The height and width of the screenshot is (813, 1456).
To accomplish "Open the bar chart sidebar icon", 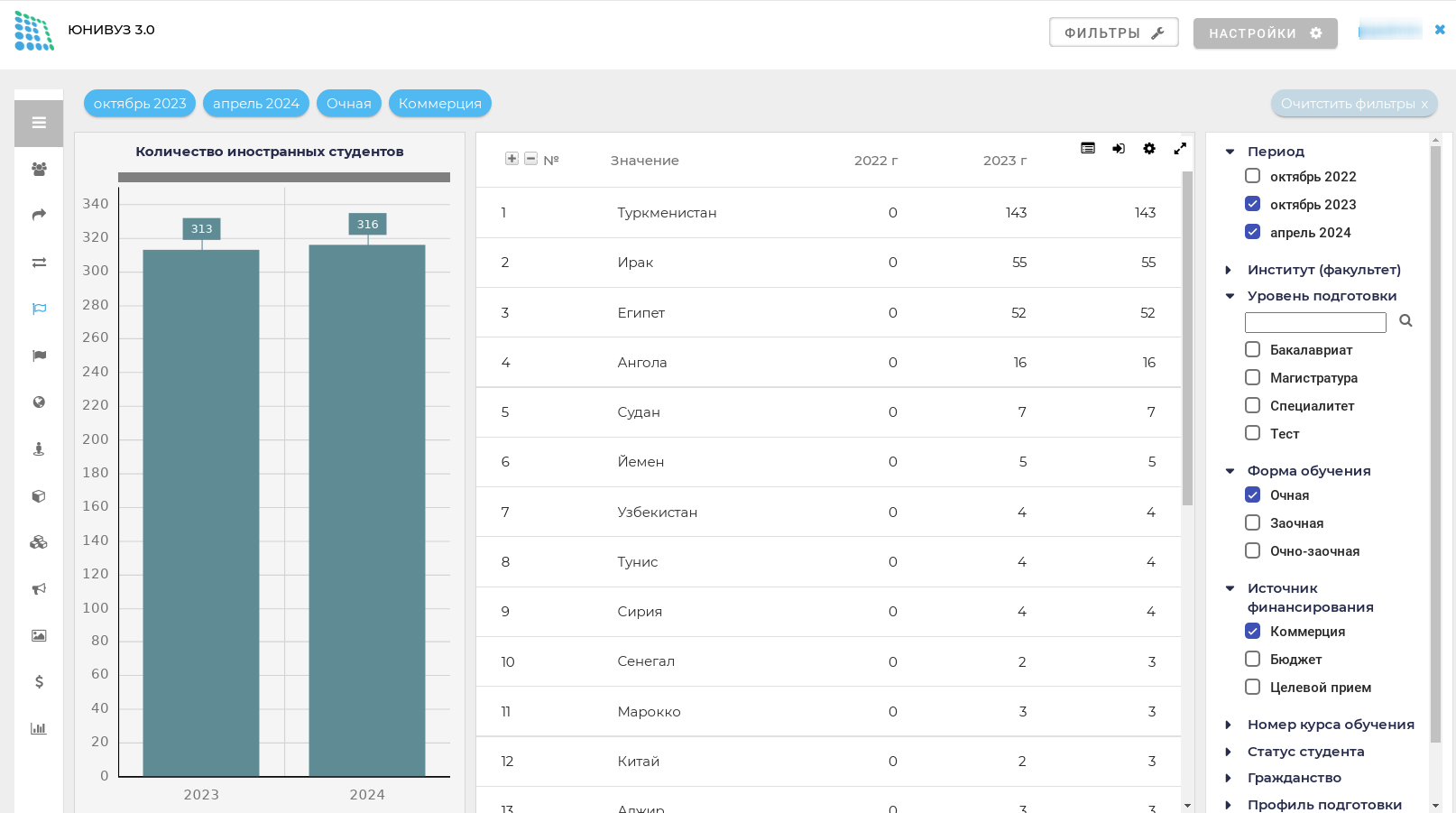I will click(x=39, y=728).
